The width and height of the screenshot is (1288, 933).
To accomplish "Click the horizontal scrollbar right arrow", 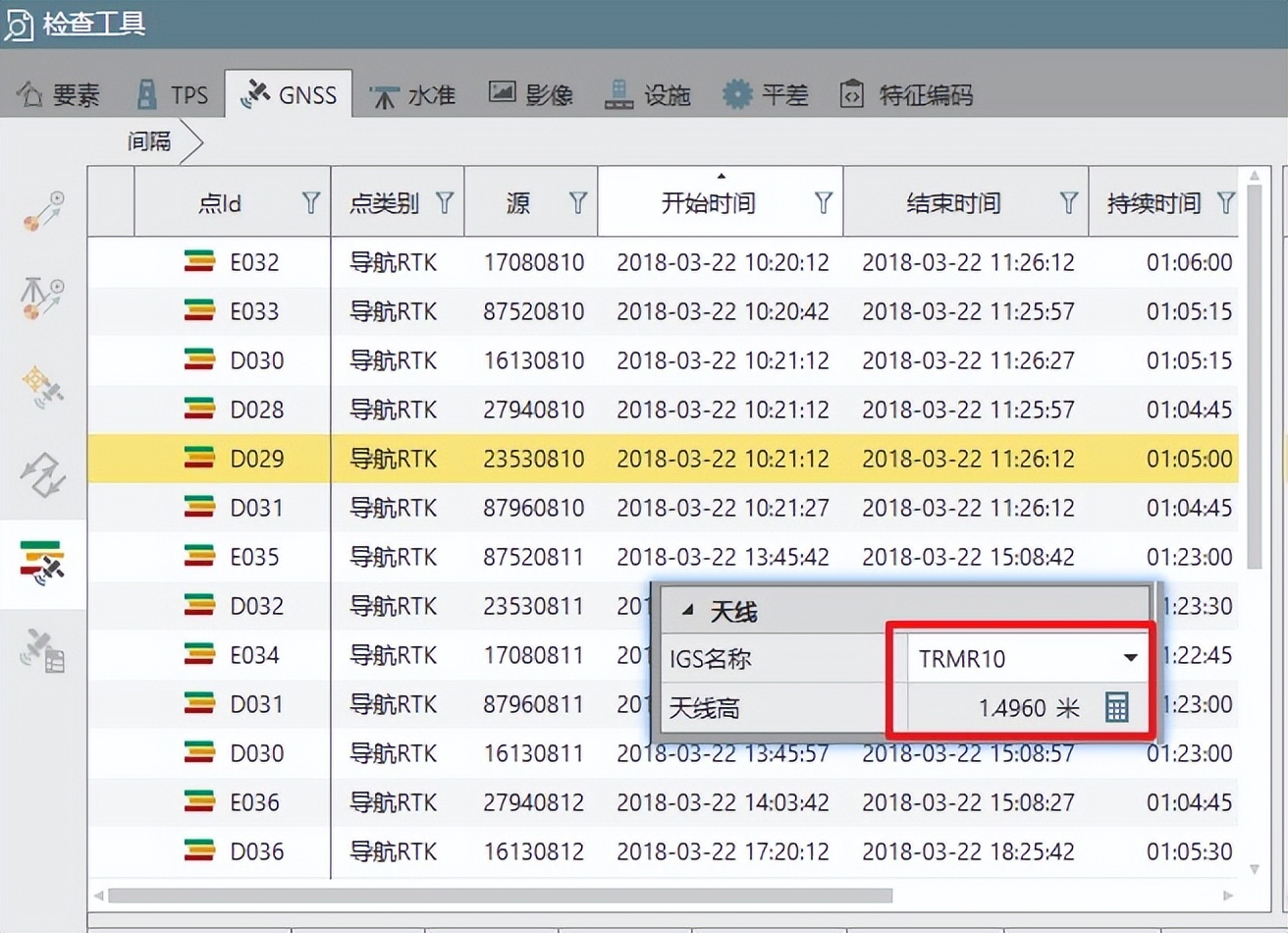I will pos(1227,896).
